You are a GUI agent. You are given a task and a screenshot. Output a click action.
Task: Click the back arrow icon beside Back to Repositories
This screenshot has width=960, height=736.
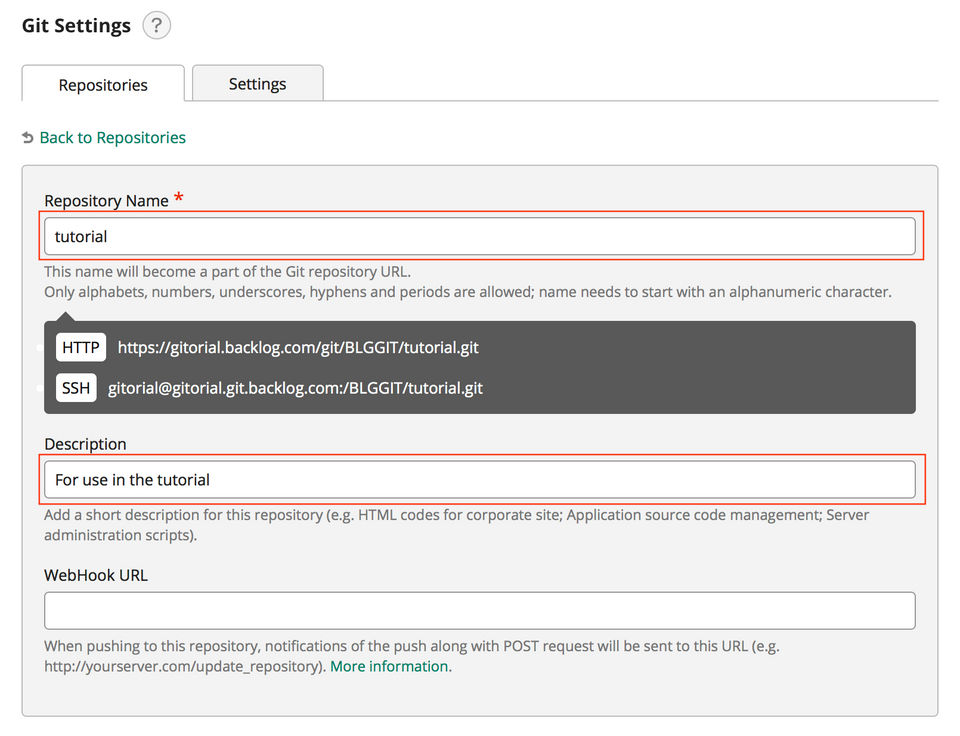click(x=28, y=138)
